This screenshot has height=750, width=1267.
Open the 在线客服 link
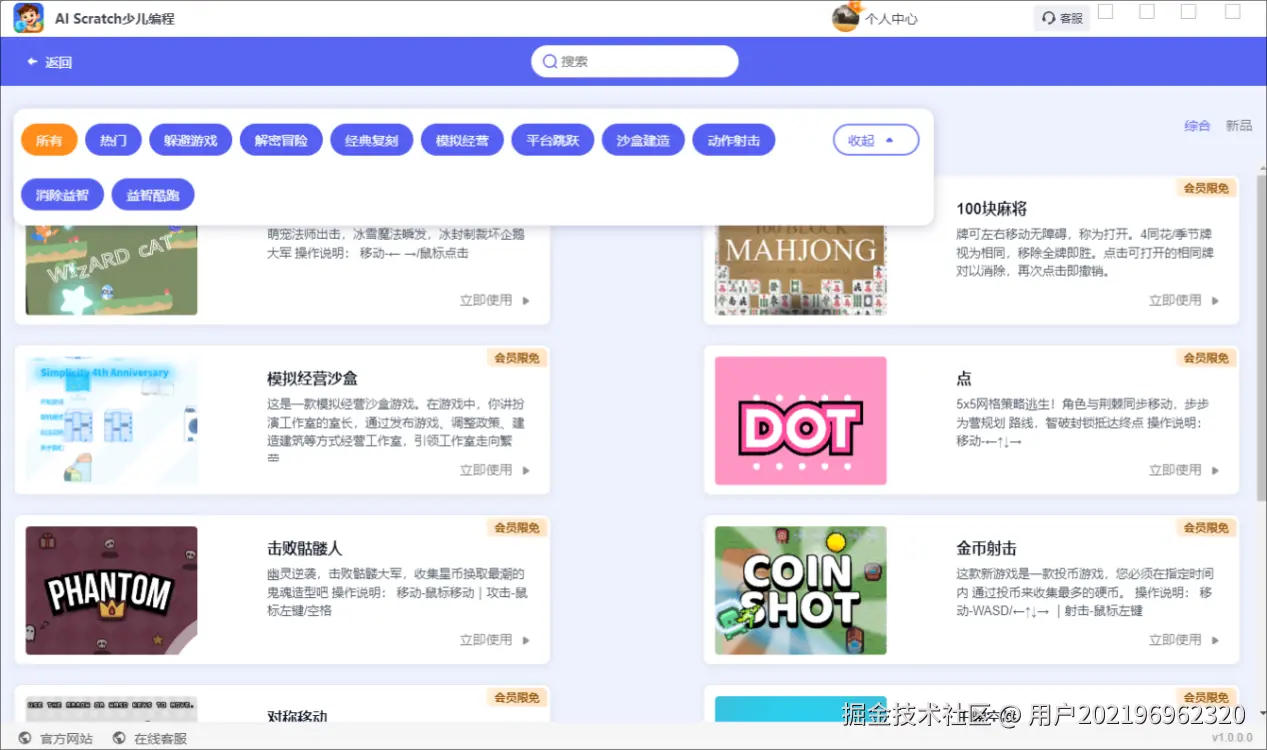pyautogui.click(x=150, y=738)
